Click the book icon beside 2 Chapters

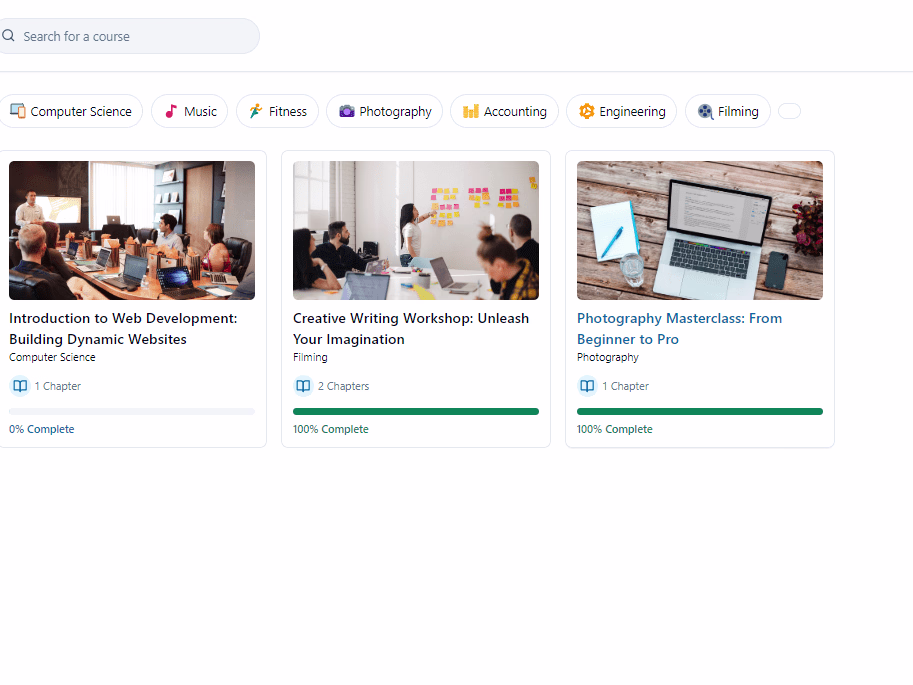click(x=303, y=386)
